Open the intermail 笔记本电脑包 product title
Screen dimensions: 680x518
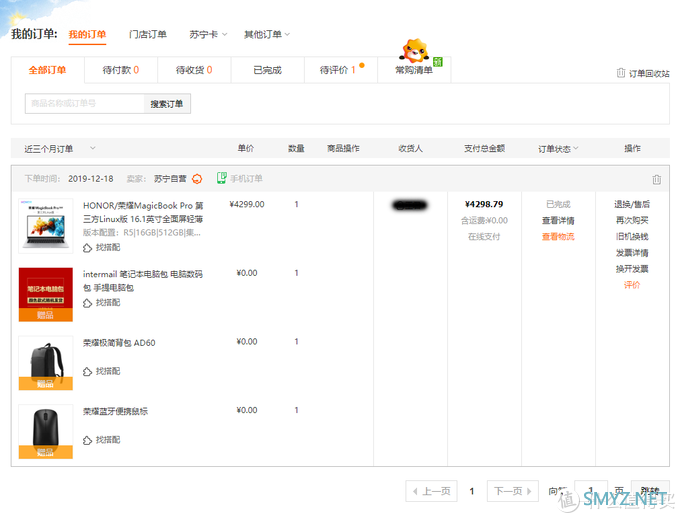pyautogui.click(x=143, y=281)
